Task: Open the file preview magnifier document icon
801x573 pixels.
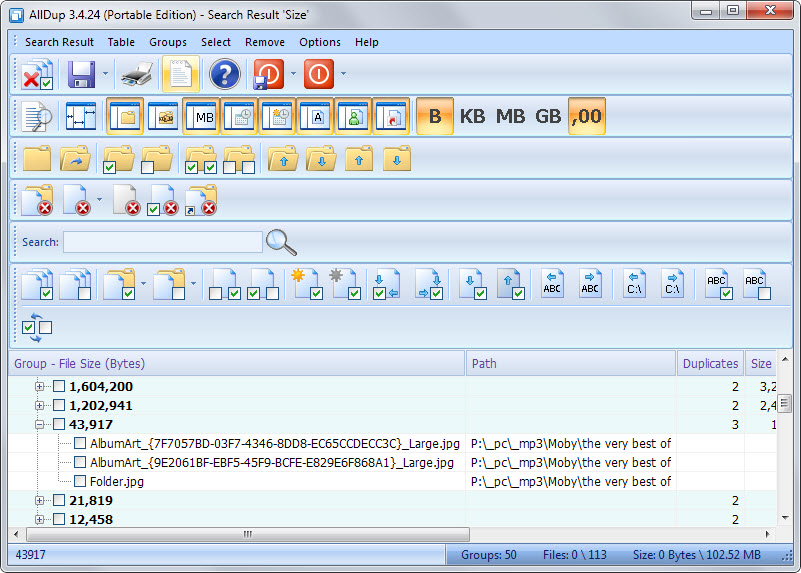Action: click(38, 116)
